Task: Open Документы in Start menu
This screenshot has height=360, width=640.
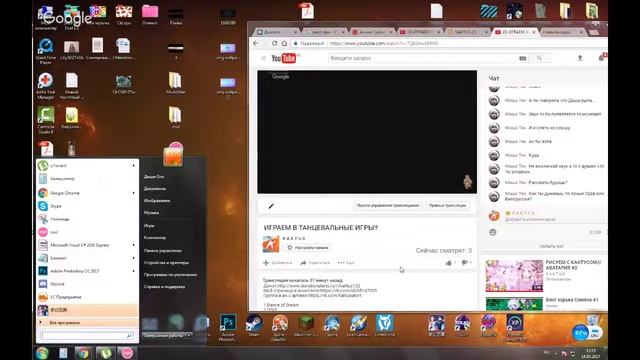Action: coord(155,189)
